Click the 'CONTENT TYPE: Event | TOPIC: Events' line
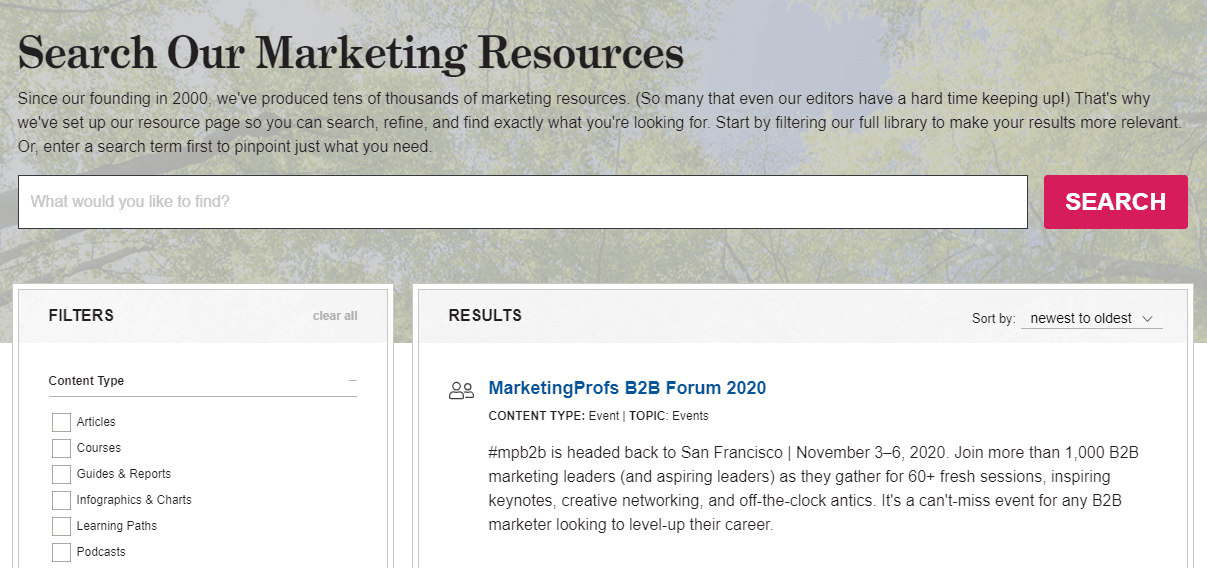1207x568 pixels. tap(598, 416)
